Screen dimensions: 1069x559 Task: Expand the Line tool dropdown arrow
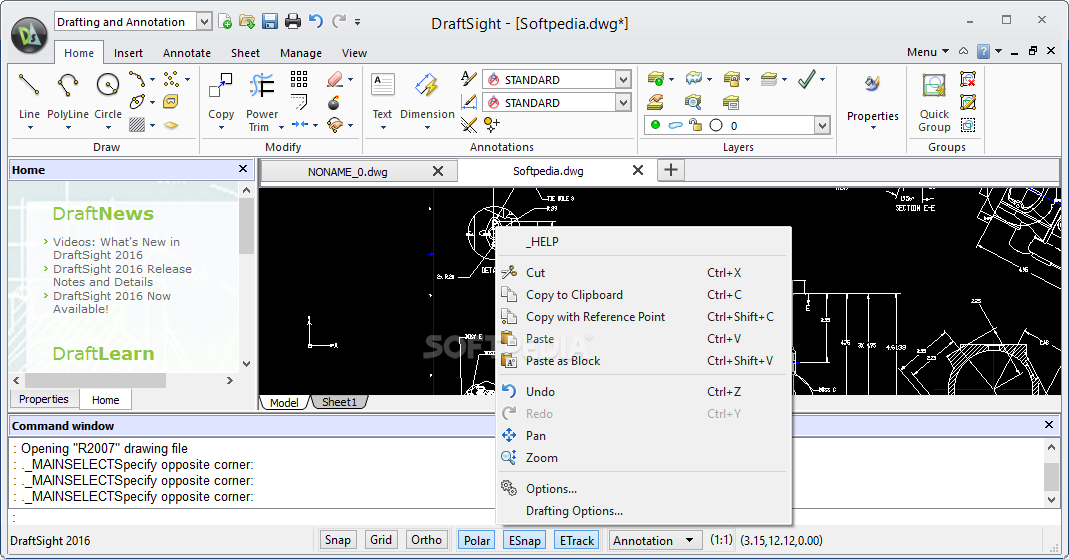click(29, 127)
